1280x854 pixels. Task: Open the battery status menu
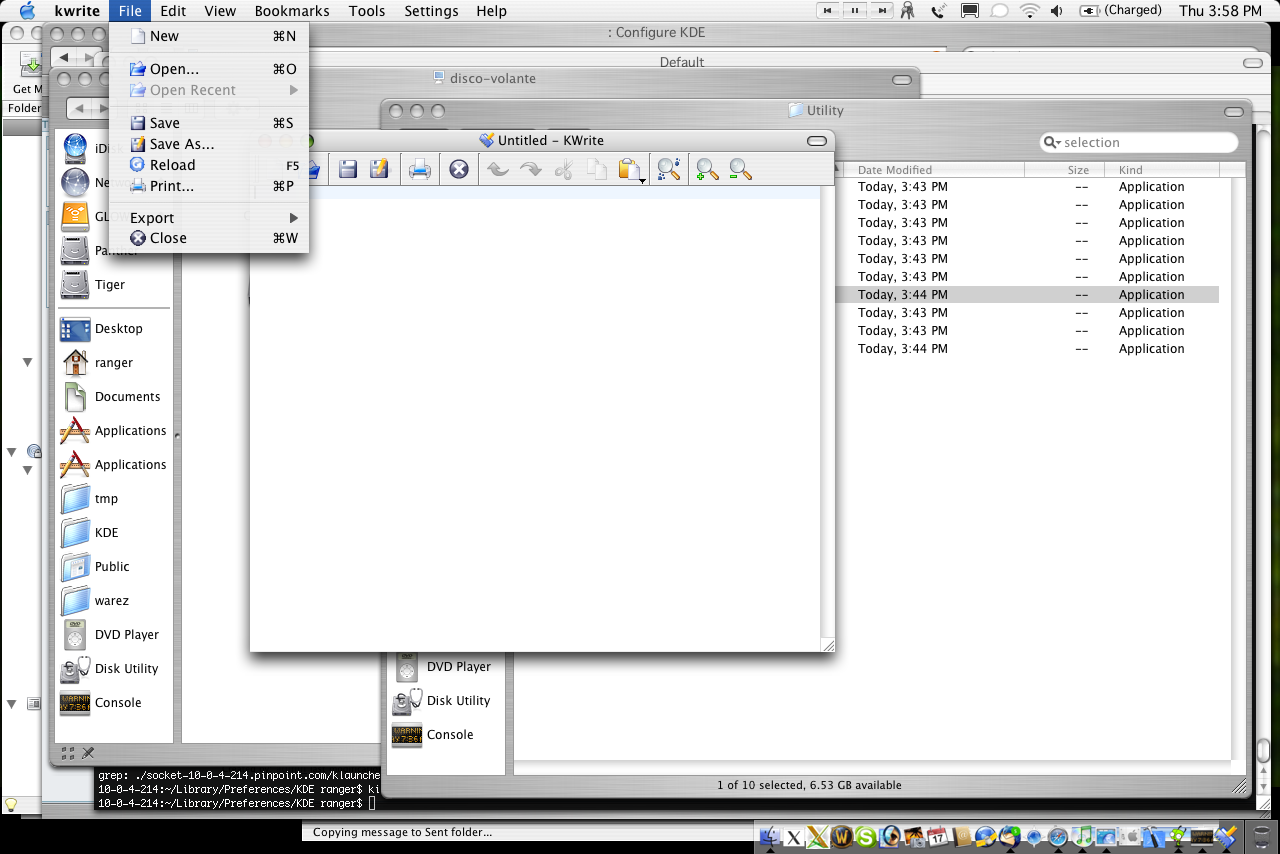click(1121, 11)
